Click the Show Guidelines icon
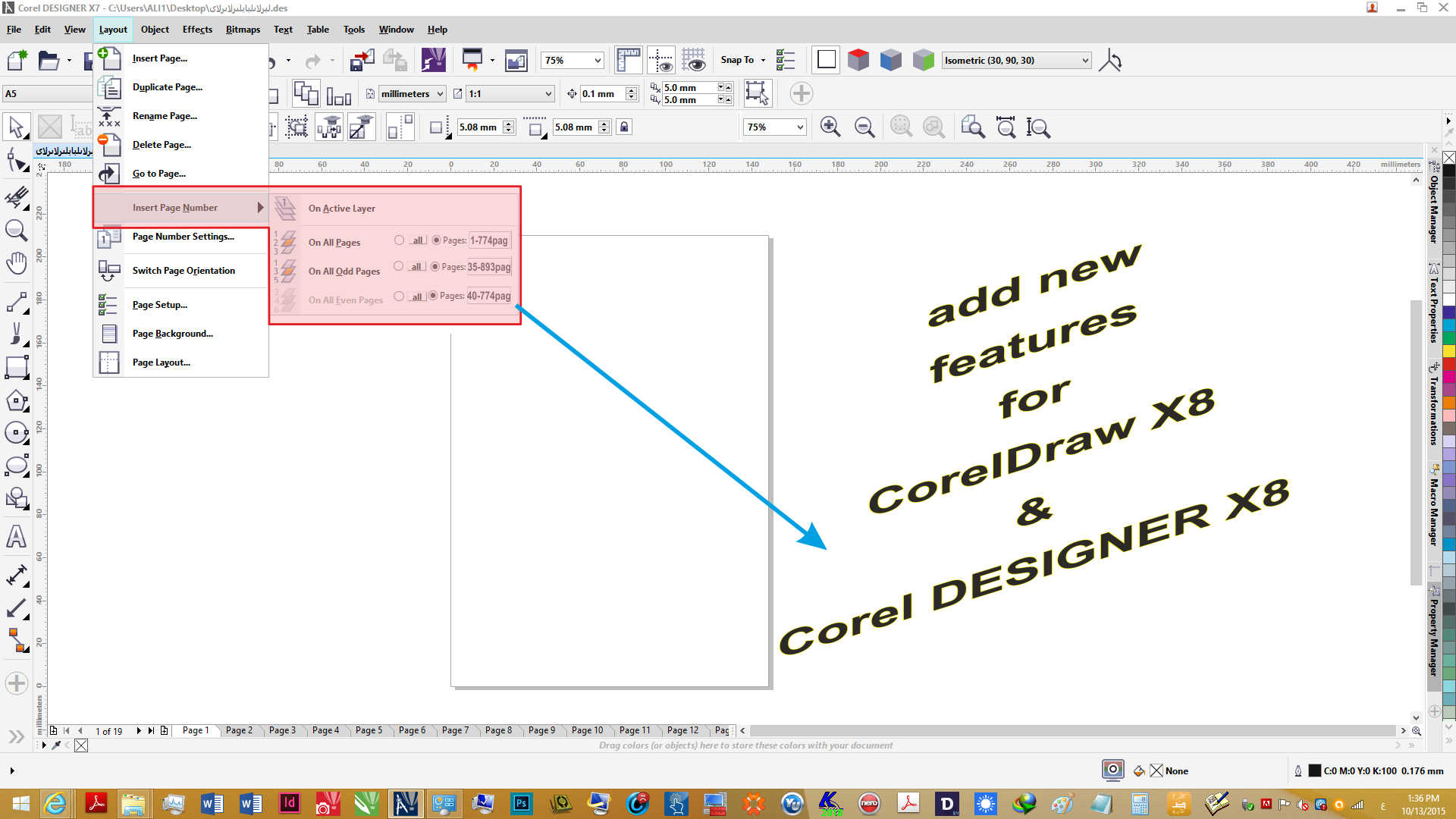The image size is (1456, 819). point(661,60)
